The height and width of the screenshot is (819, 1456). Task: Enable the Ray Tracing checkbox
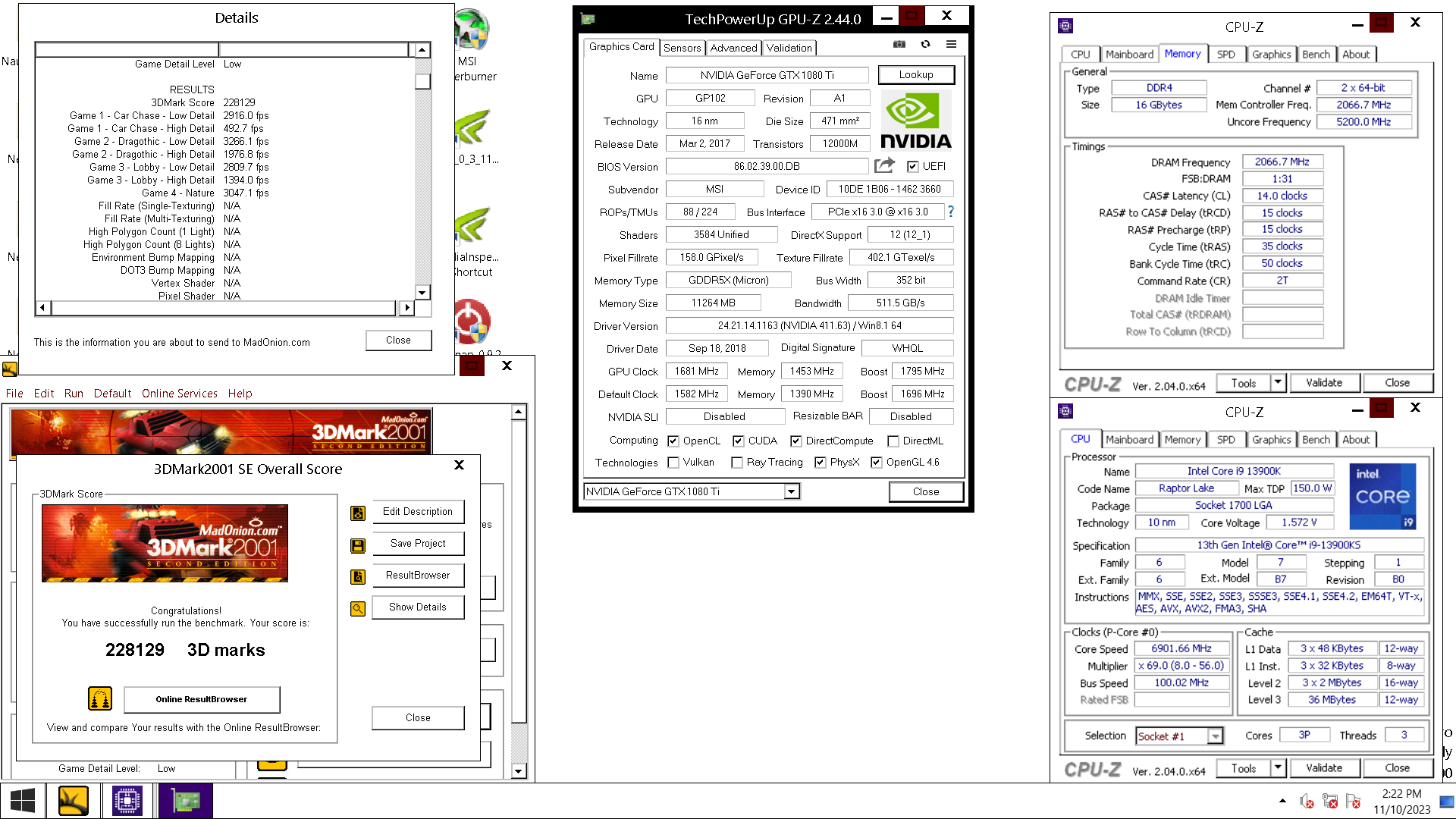737,463
